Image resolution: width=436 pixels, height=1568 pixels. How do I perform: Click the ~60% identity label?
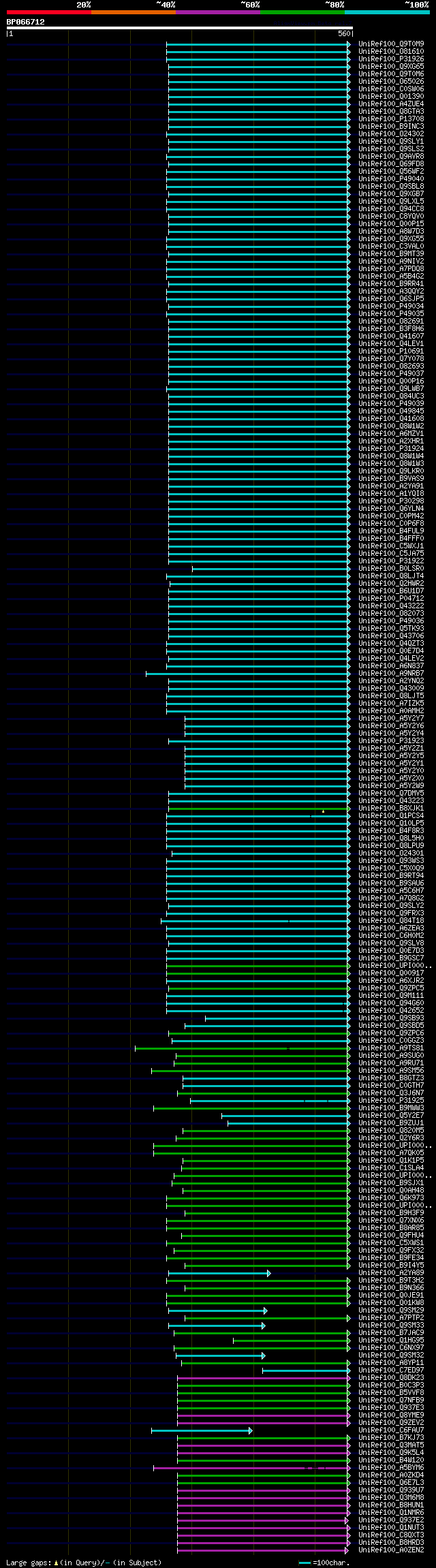[250, 5]
